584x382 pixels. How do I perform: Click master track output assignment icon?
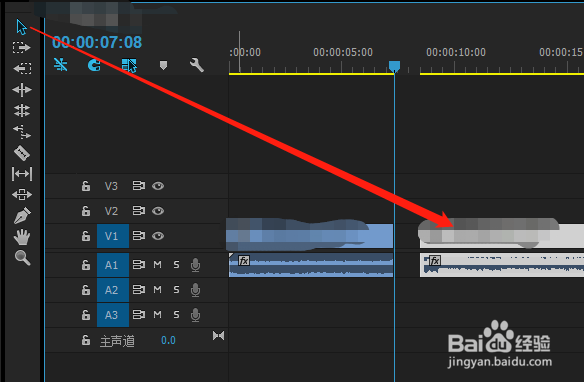coord(218,336)
